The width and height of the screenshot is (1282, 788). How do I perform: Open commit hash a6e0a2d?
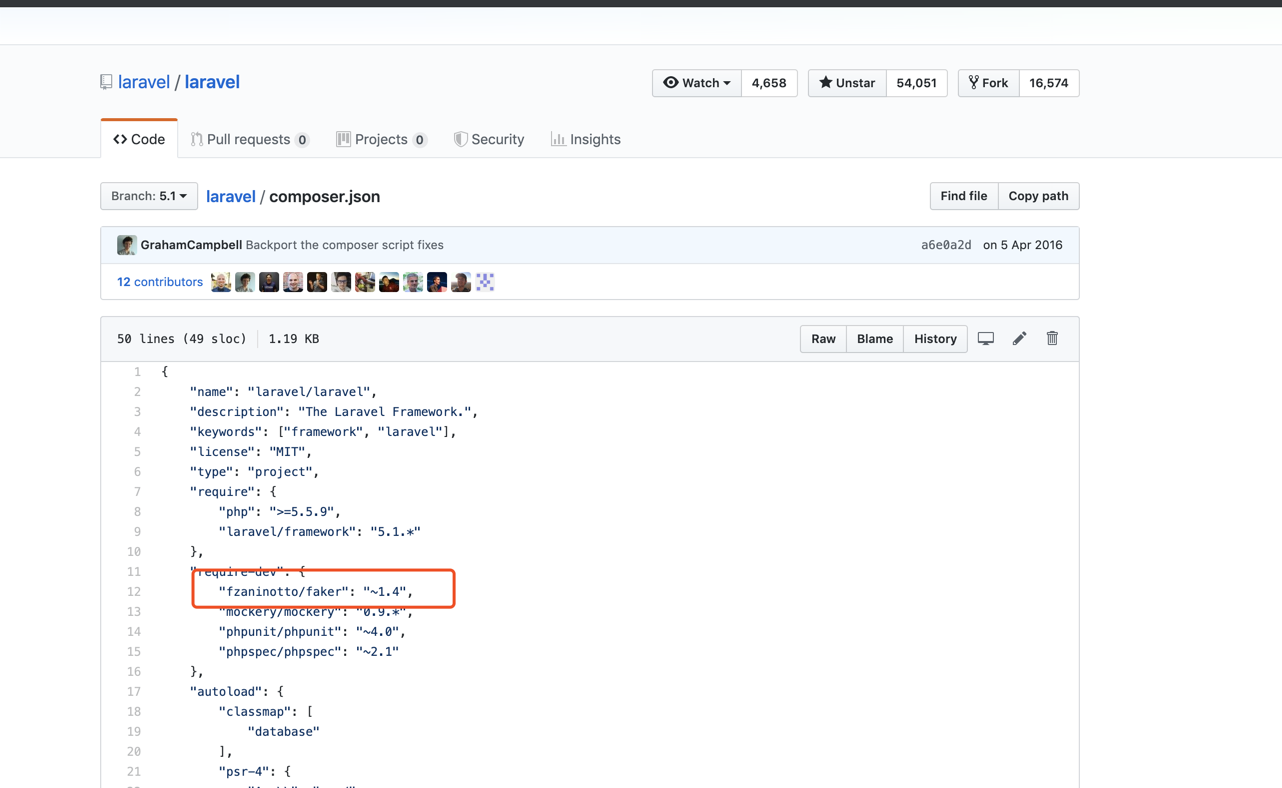click(945, 245)
